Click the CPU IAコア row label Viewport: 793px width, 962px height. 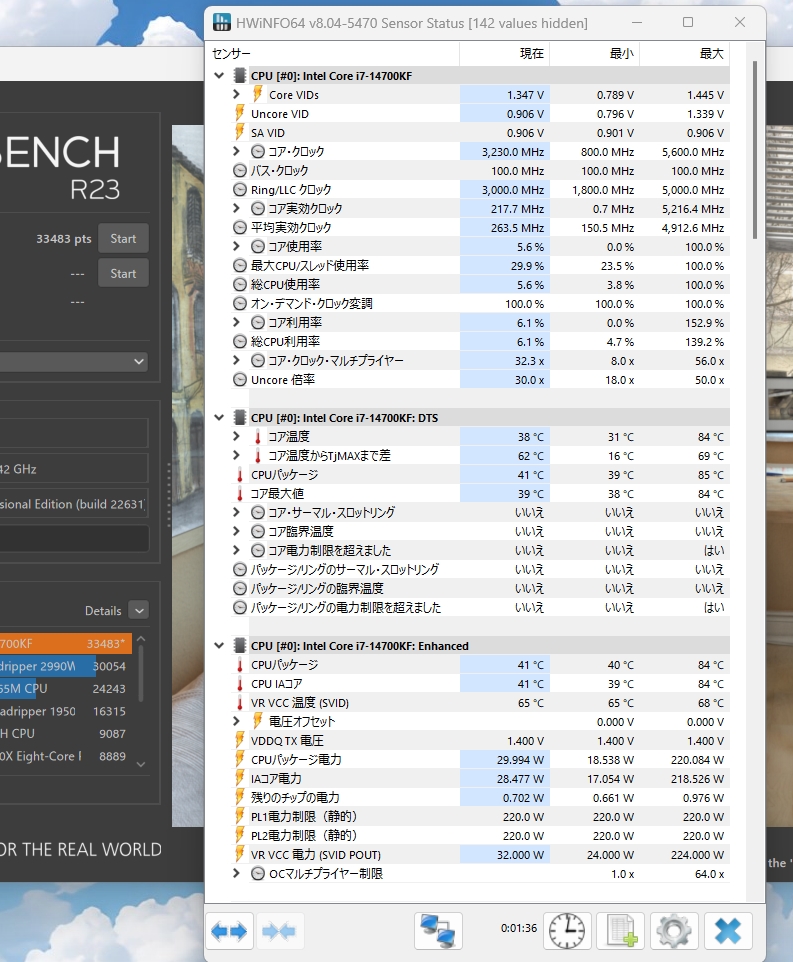pos(276,683)
